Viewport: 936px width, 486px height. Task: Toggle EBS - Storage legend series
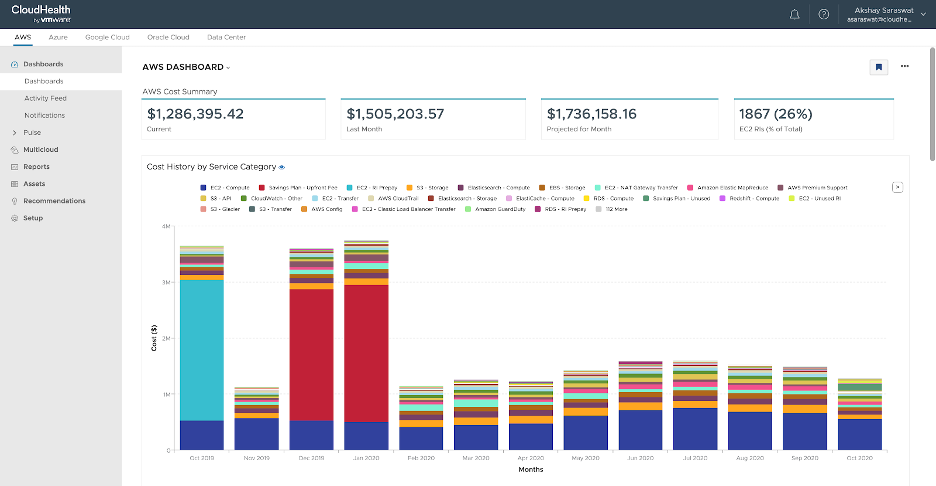click(562, 188)
